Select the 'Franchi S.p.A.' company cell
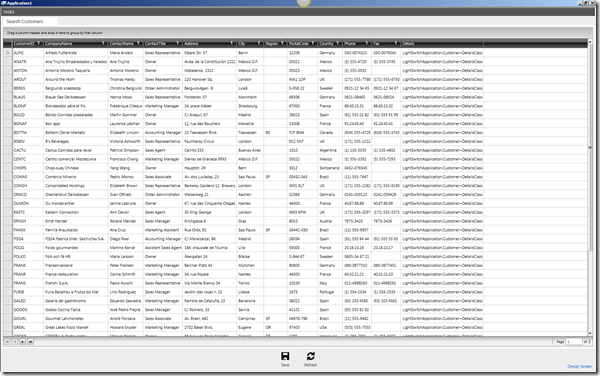The width and height of the screenshot is (600, 376). [76, 283]
